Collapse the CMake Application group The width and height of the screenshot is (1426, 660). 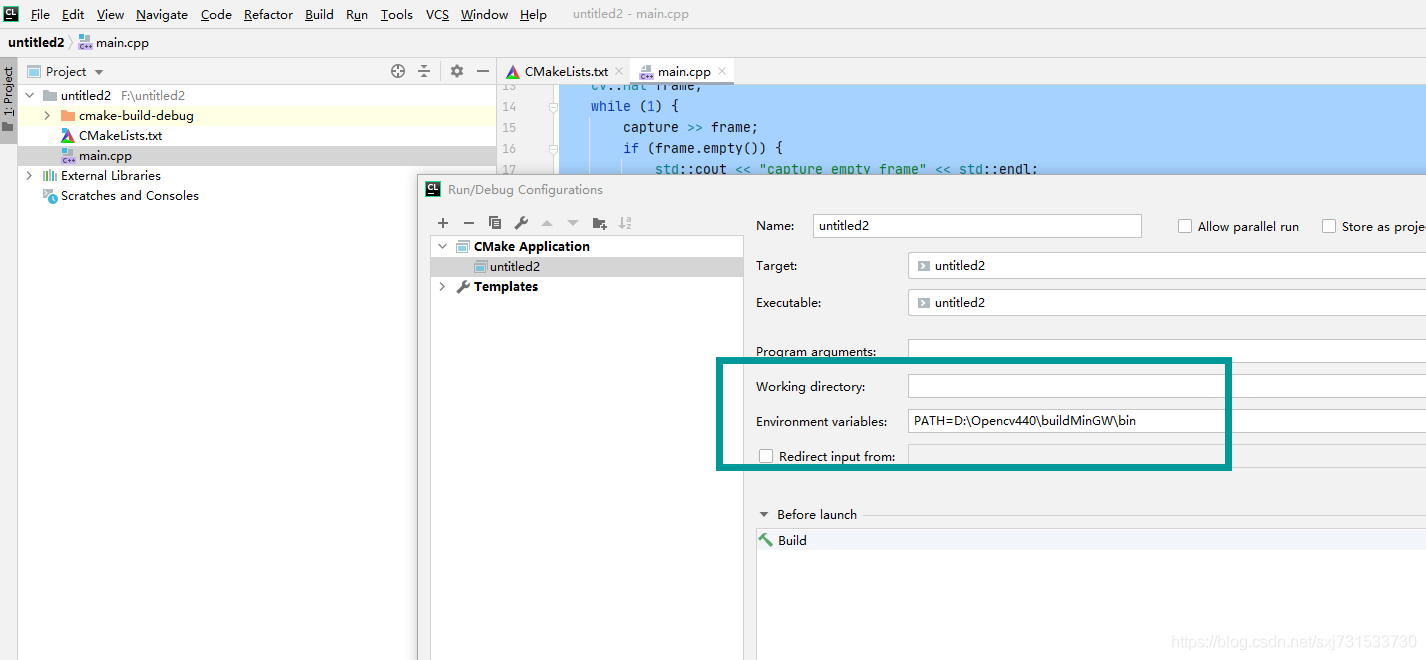(x=443, y=246)
